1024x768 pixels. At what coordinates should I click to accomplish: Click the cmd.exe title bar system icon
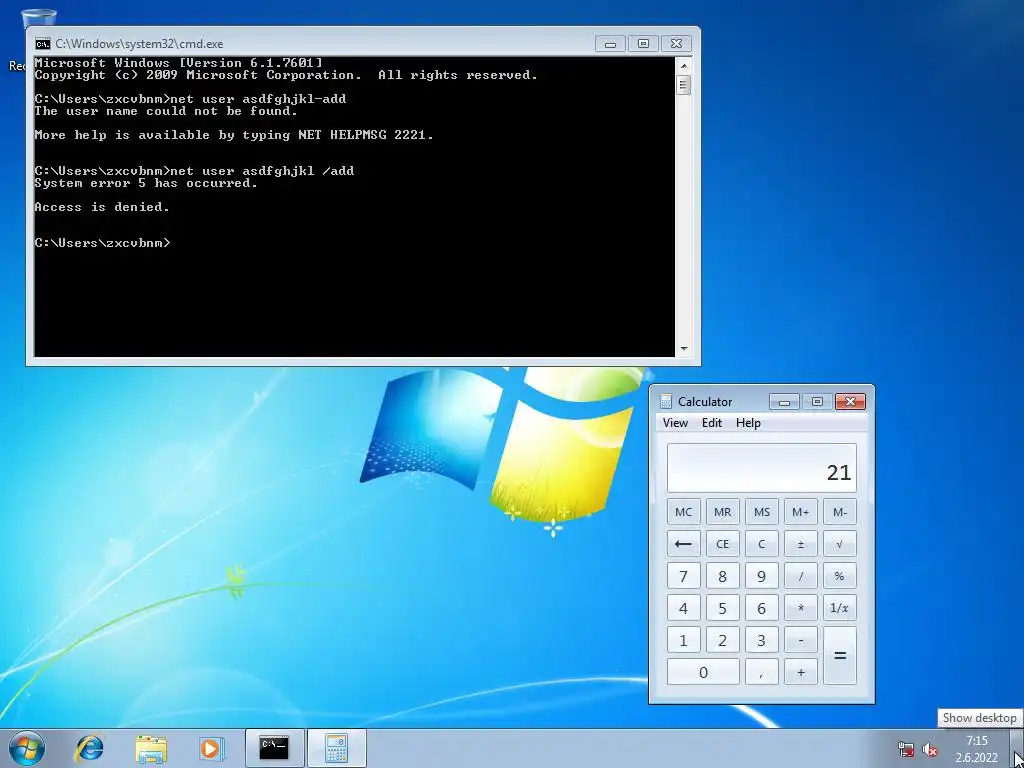click(42, 44)
